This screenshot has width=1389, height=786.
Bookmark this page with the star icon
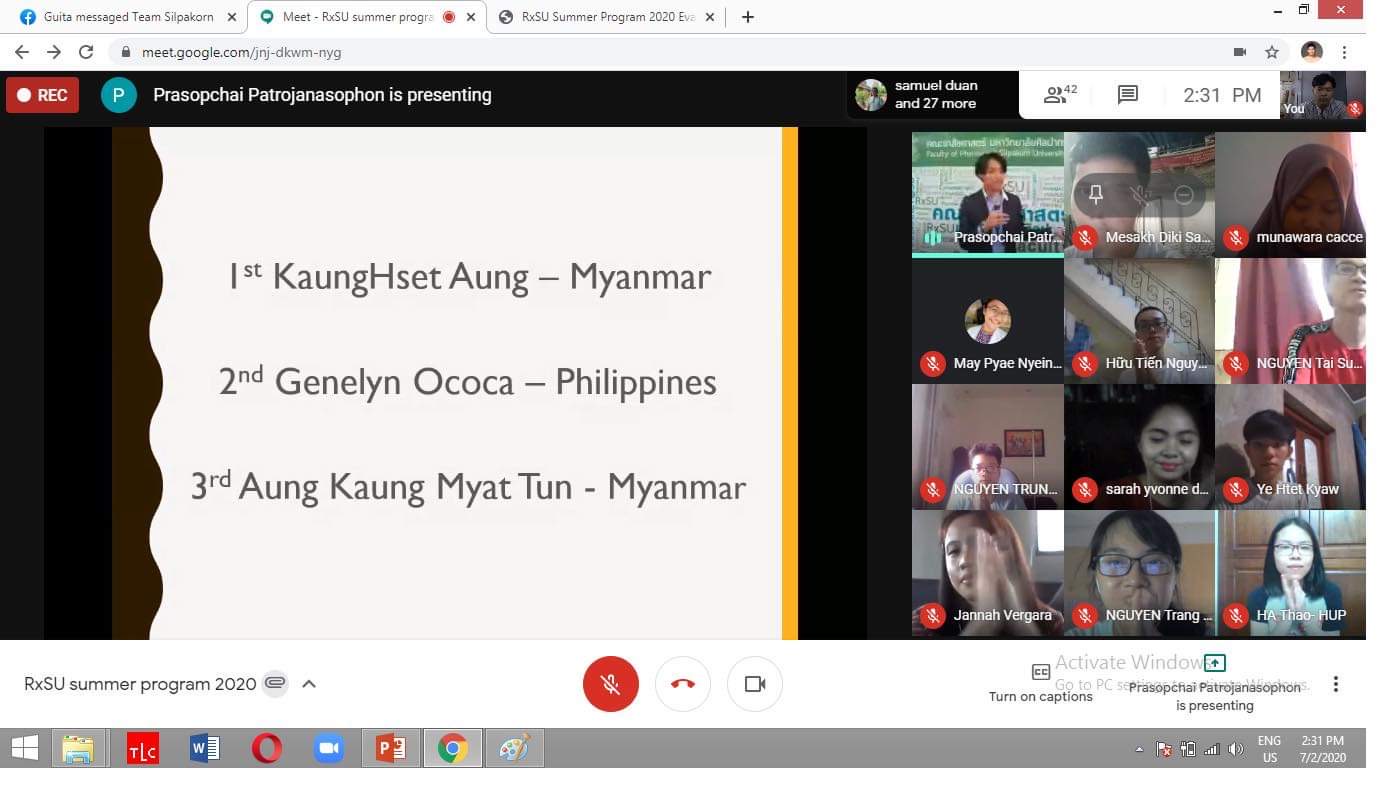1272,52
